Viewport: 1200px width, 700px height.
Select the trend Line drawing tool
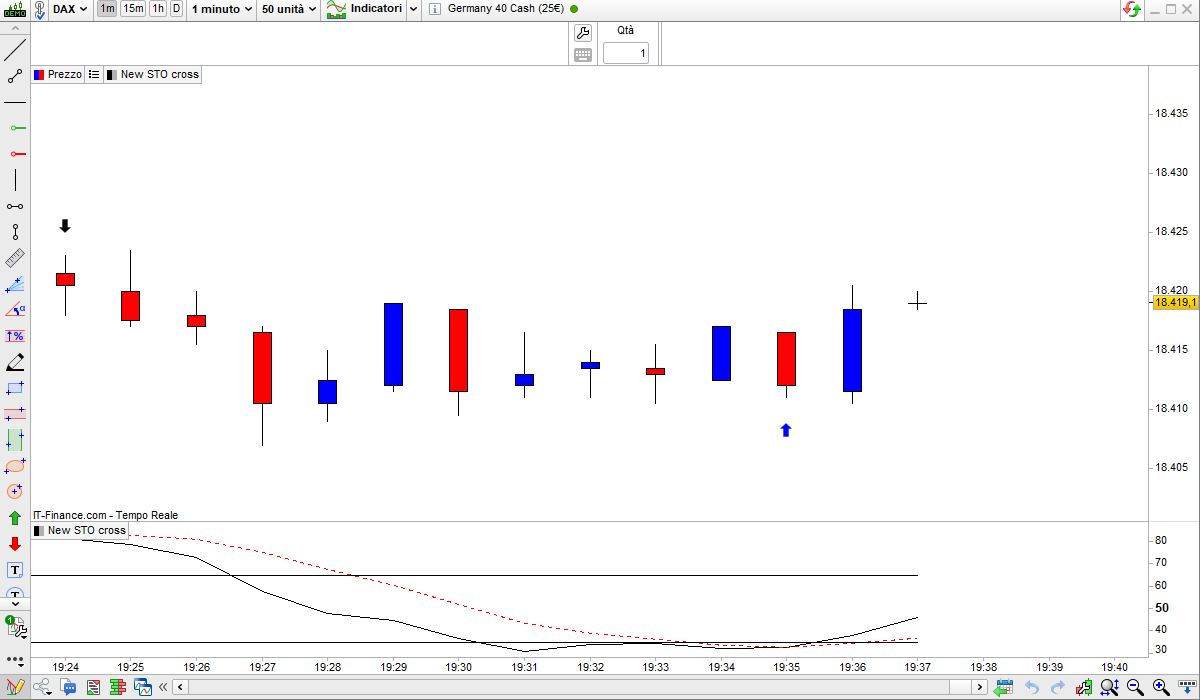15,51
